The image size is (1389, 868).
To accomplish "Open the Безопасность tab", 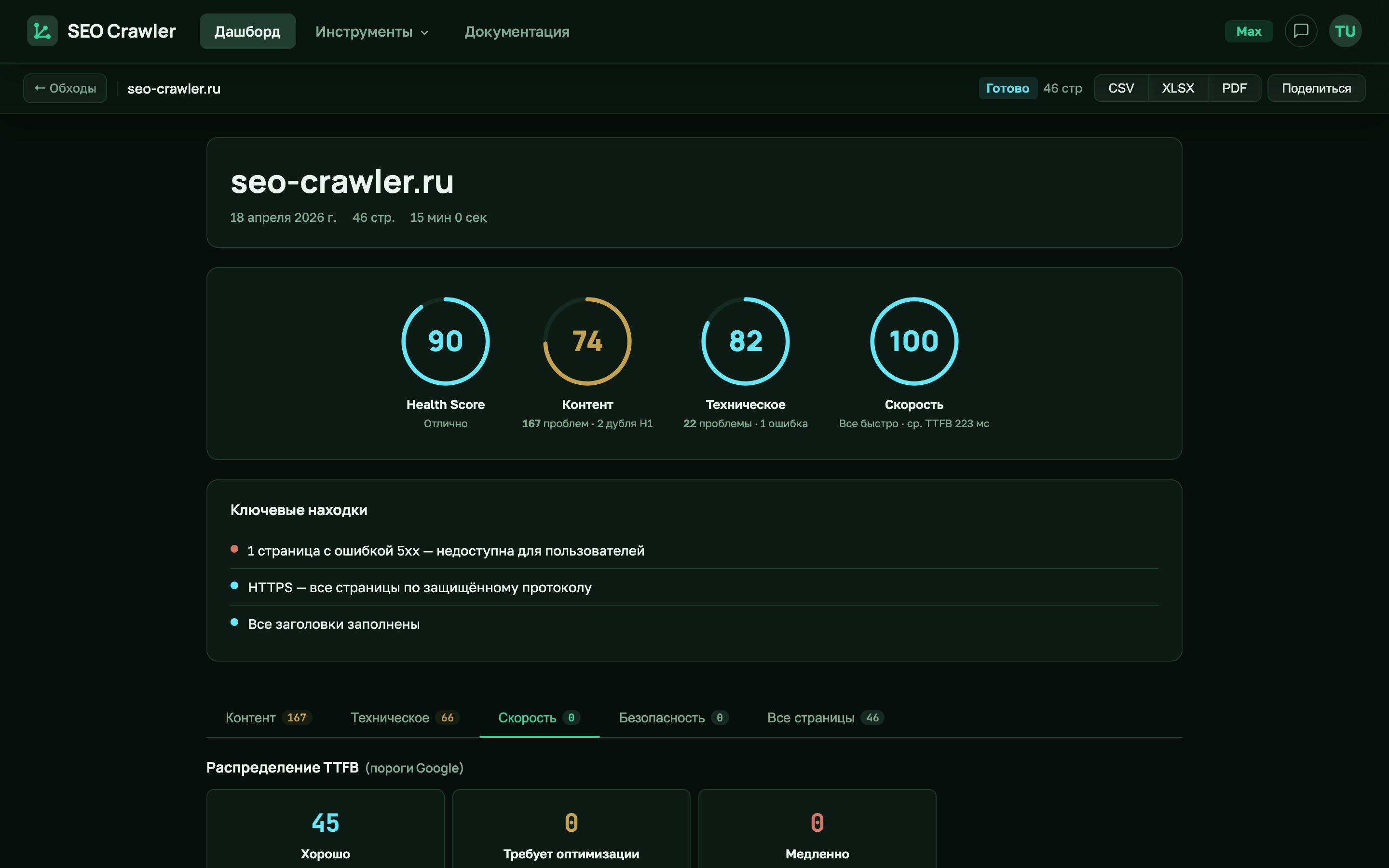I will [673, 718].
